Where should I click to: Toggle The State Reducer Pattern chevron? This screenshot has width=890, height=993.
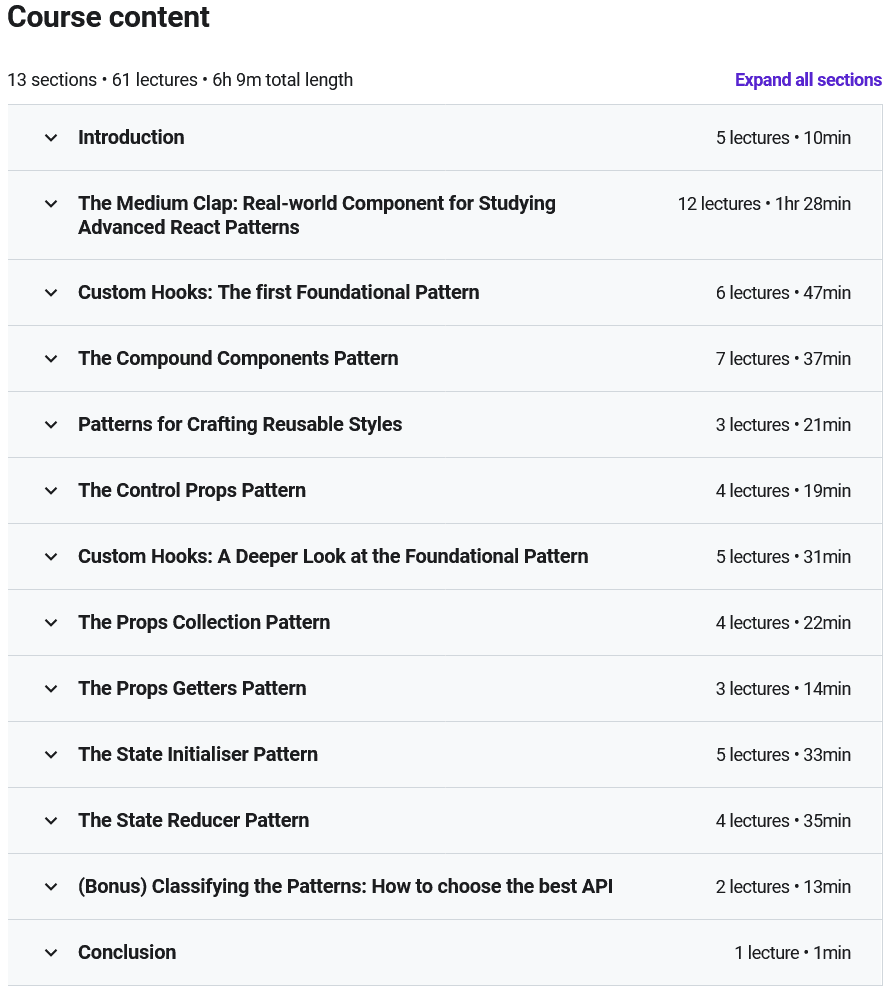(x=51, y=821)
